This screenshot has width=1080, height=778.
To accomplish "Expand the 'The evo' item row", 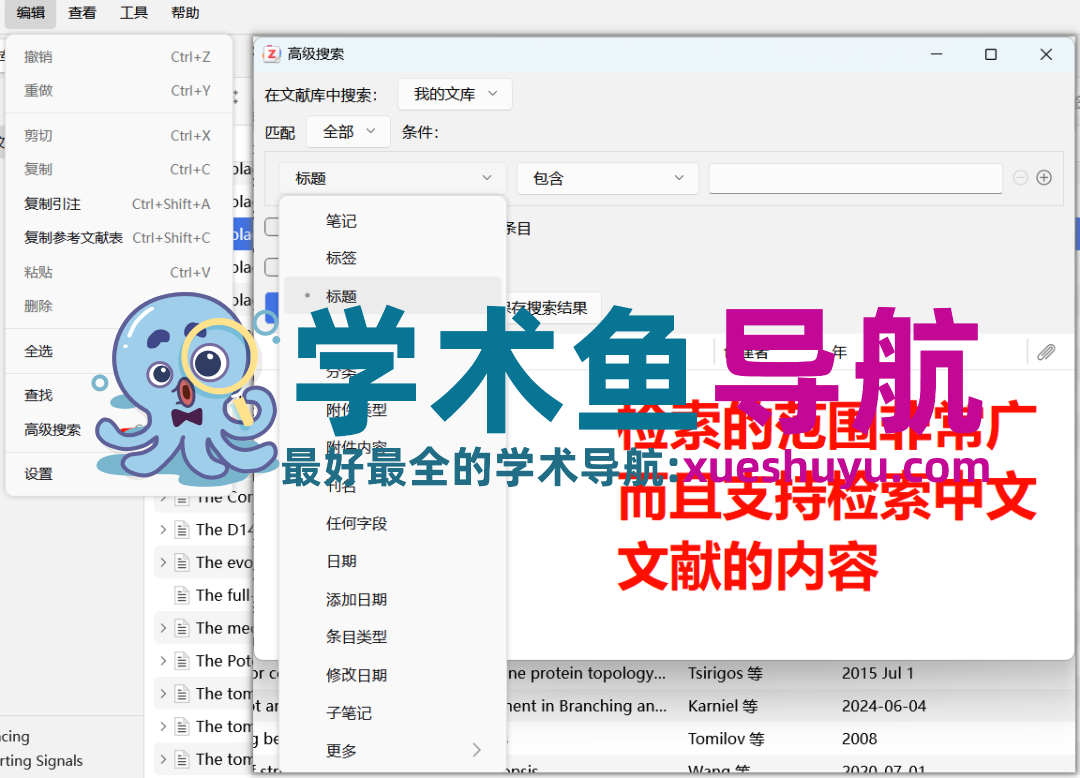I will click(x=163, y=563).
